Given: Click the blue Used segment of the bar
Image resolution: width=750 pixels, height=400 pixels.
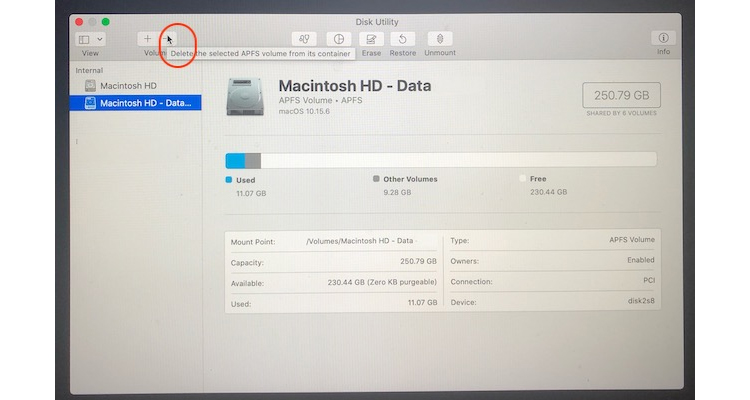Looking at the screenshot, I should (x=235, y=161).
